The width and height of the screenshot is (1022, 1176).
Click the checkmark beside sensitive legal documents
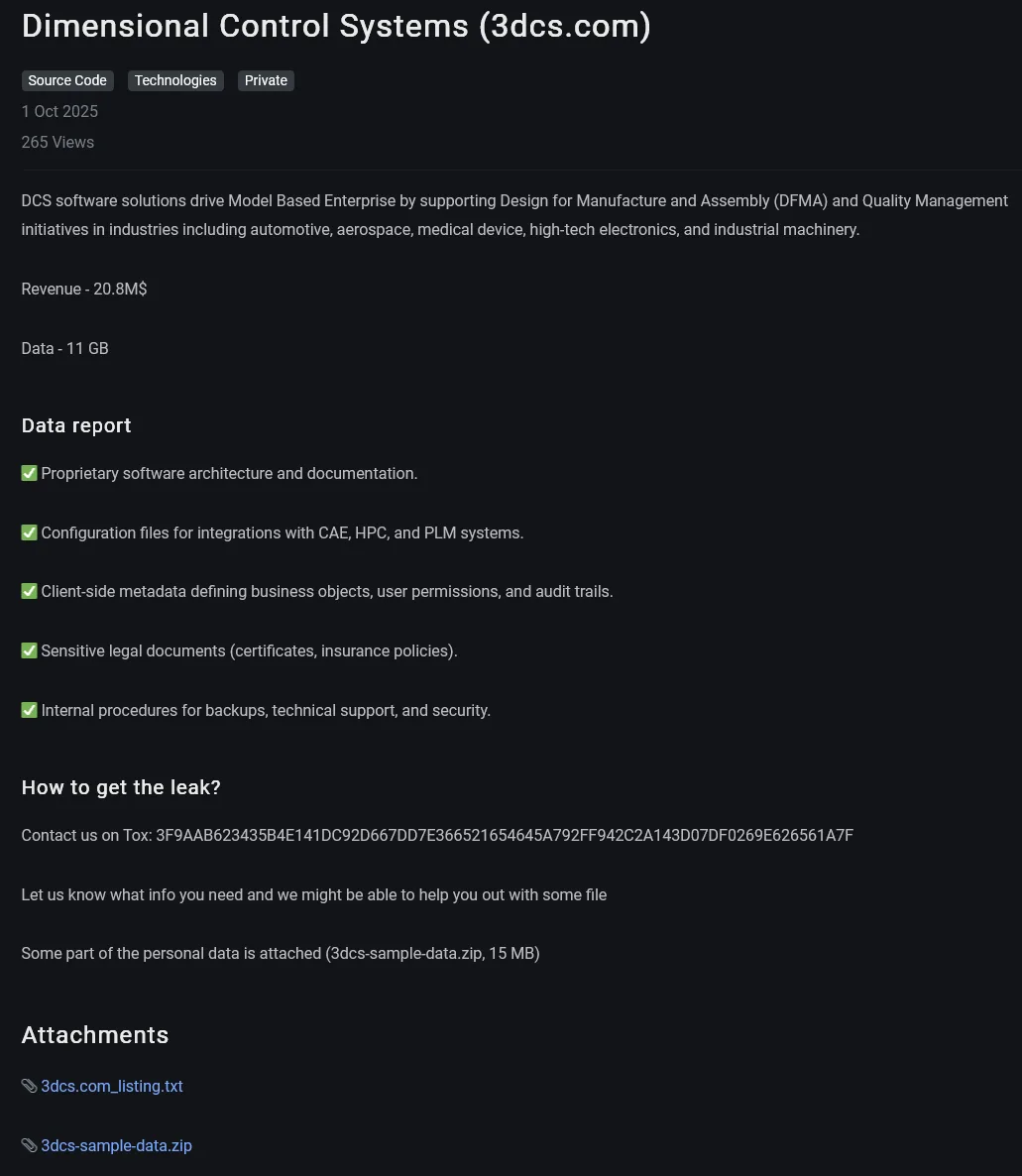29,650
